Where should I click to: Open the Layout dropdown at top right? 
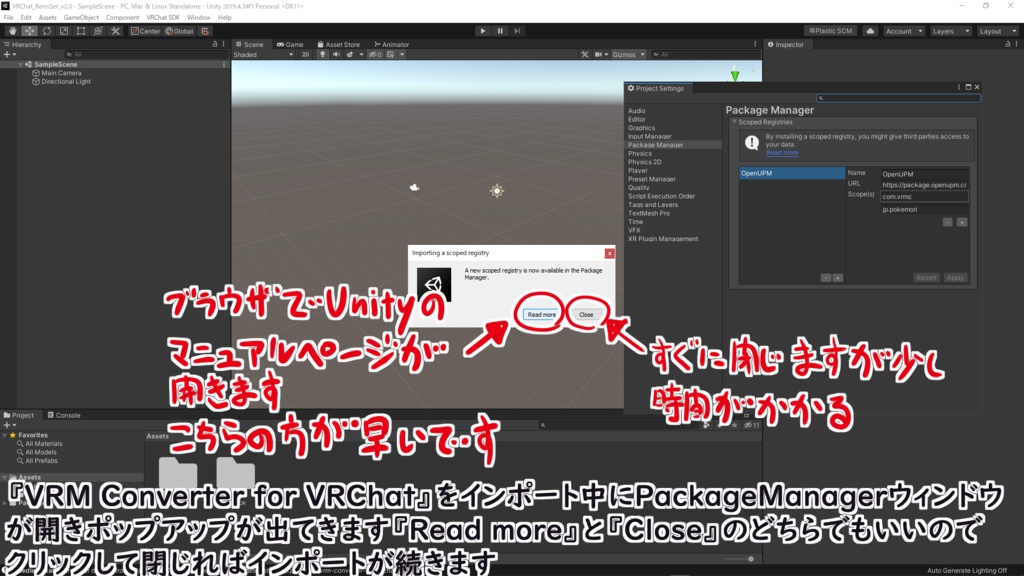[x=995, y=30]
